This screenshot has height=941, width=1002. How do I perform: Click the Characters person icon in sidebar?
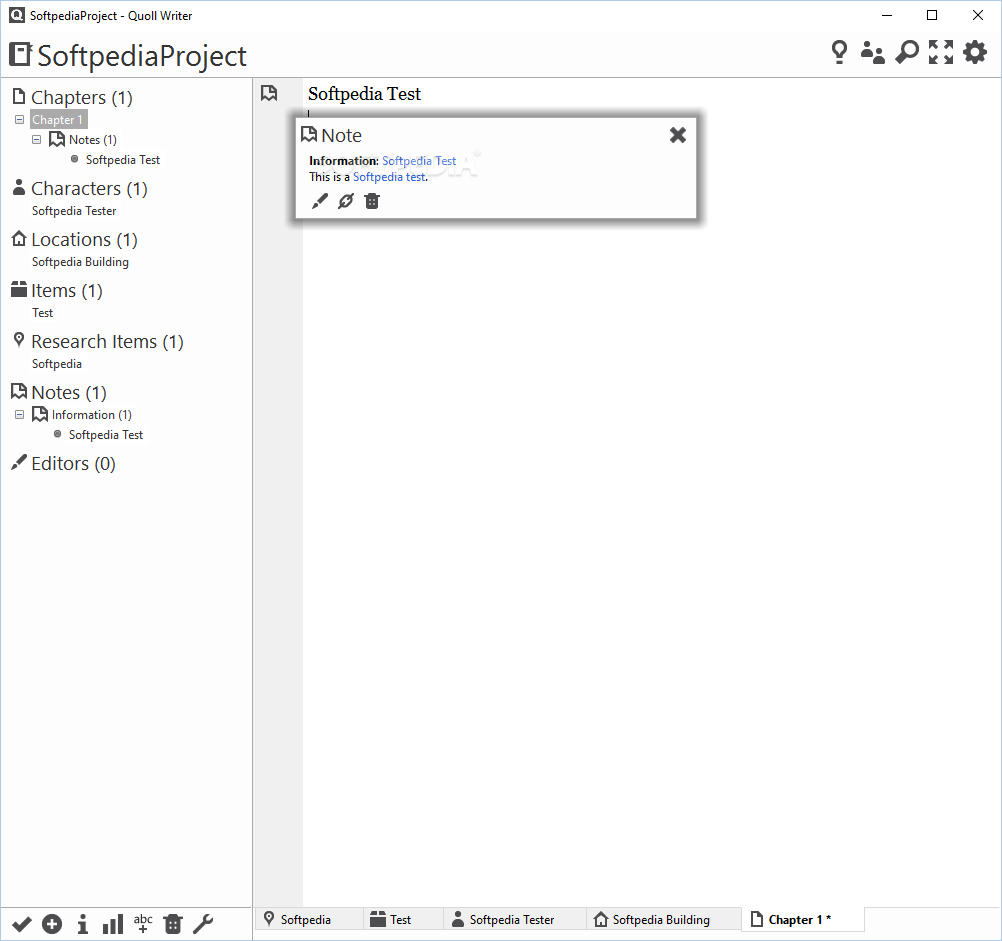19,187
